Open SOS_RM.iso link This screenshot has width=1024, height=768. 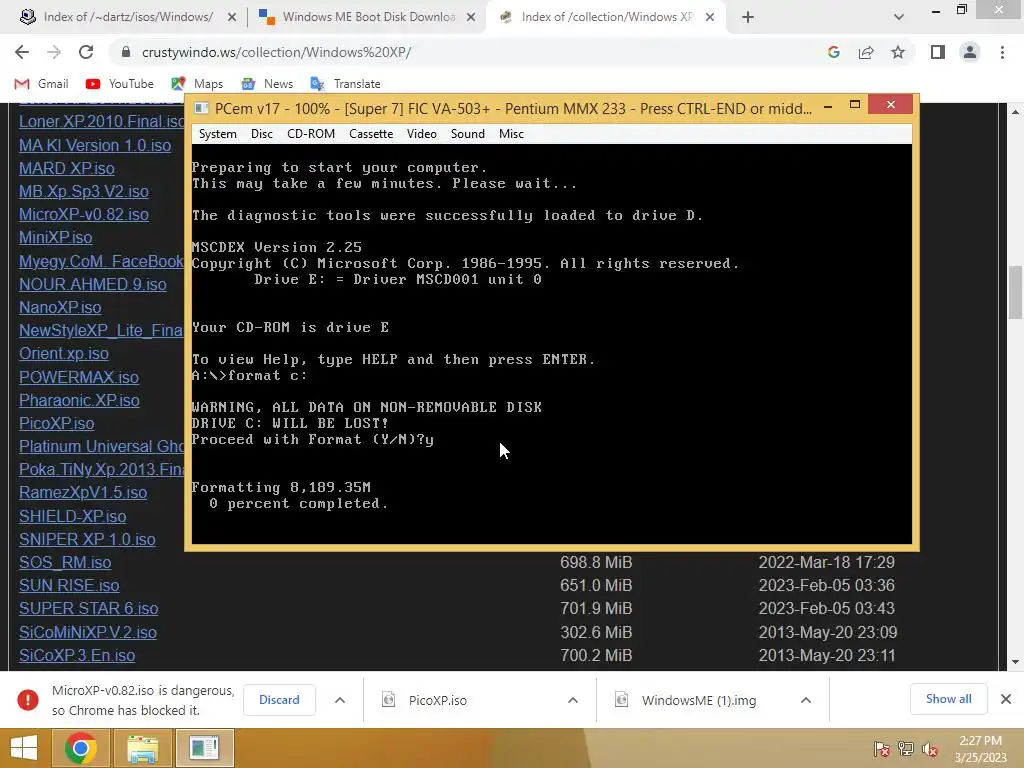click(x=65, y=562)
